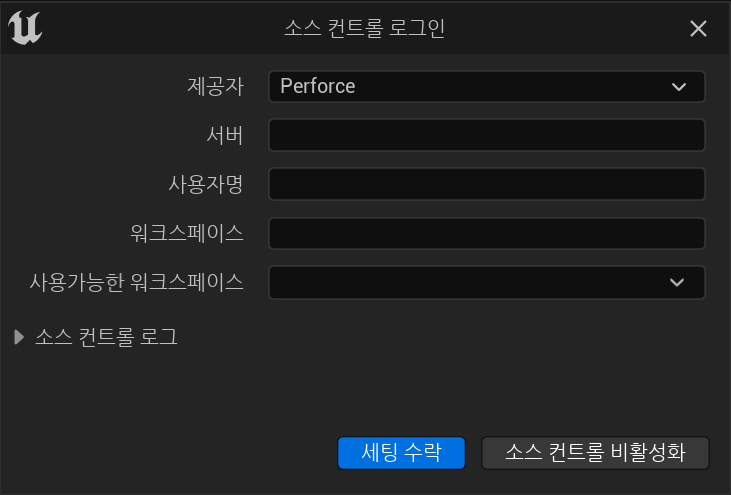The image size is (731, 495).
Task: Click the 제공자 dropdown chevron arrow
Action: 680,87
